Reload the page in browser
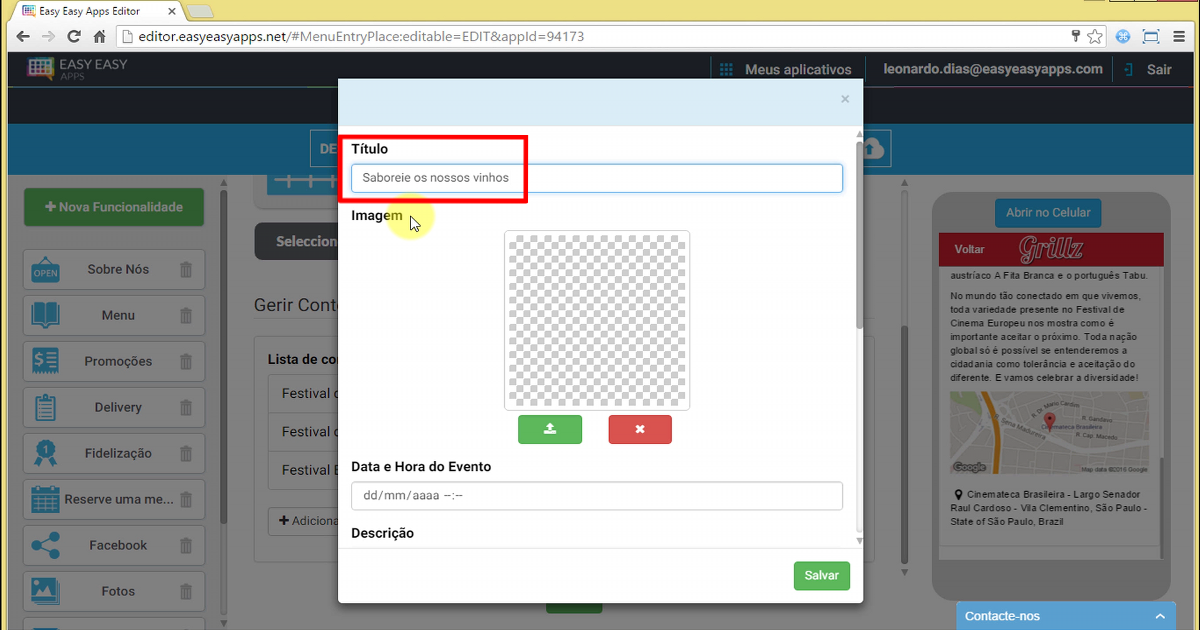 pyautogui.click(x=73, y=37)
